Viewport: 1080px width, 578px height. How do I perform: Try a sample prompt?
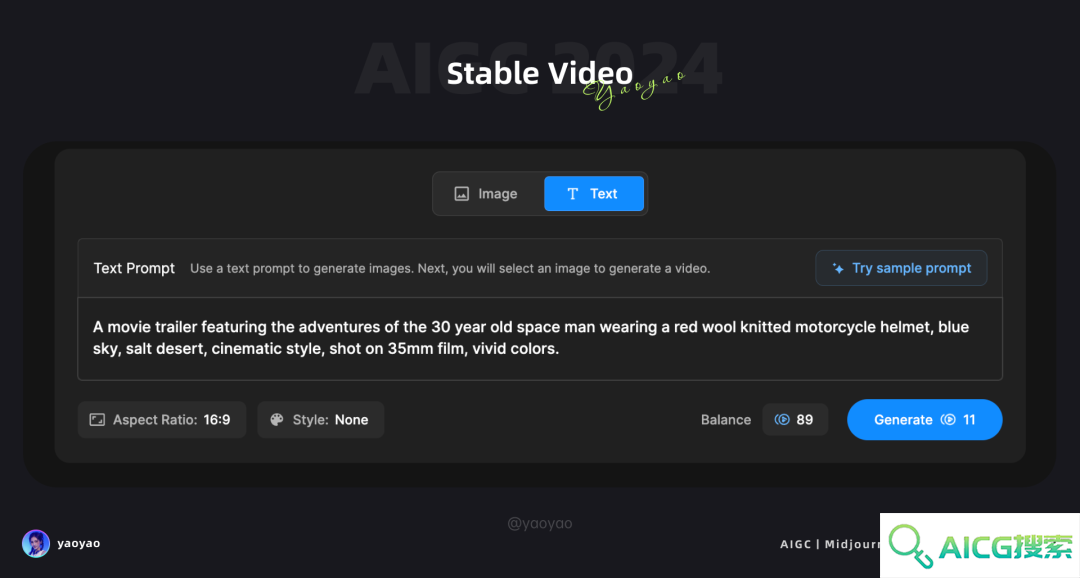point(901,268)
